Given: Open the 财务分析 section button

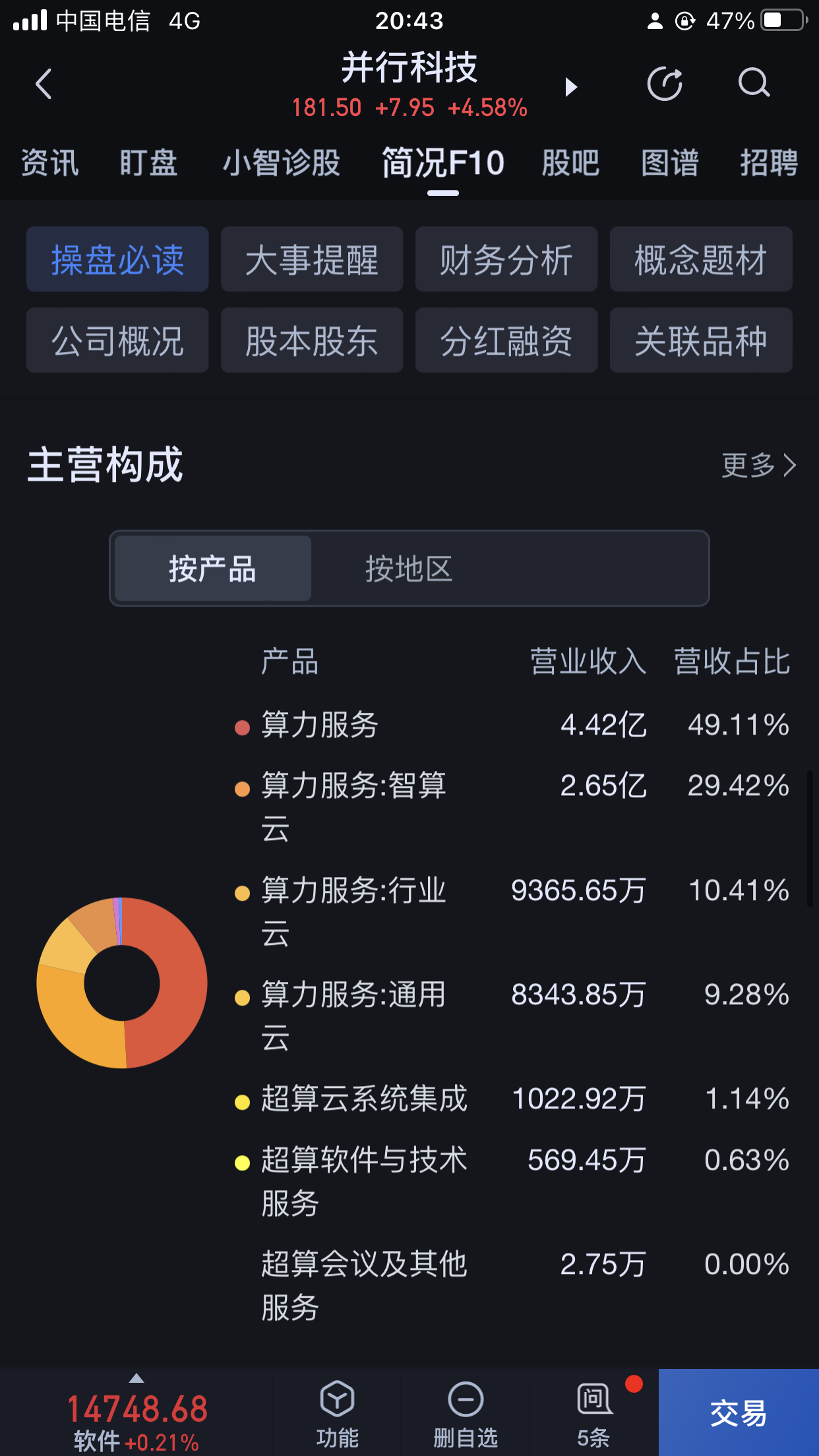Looking at the screenshot, I should tap(506, 259).
